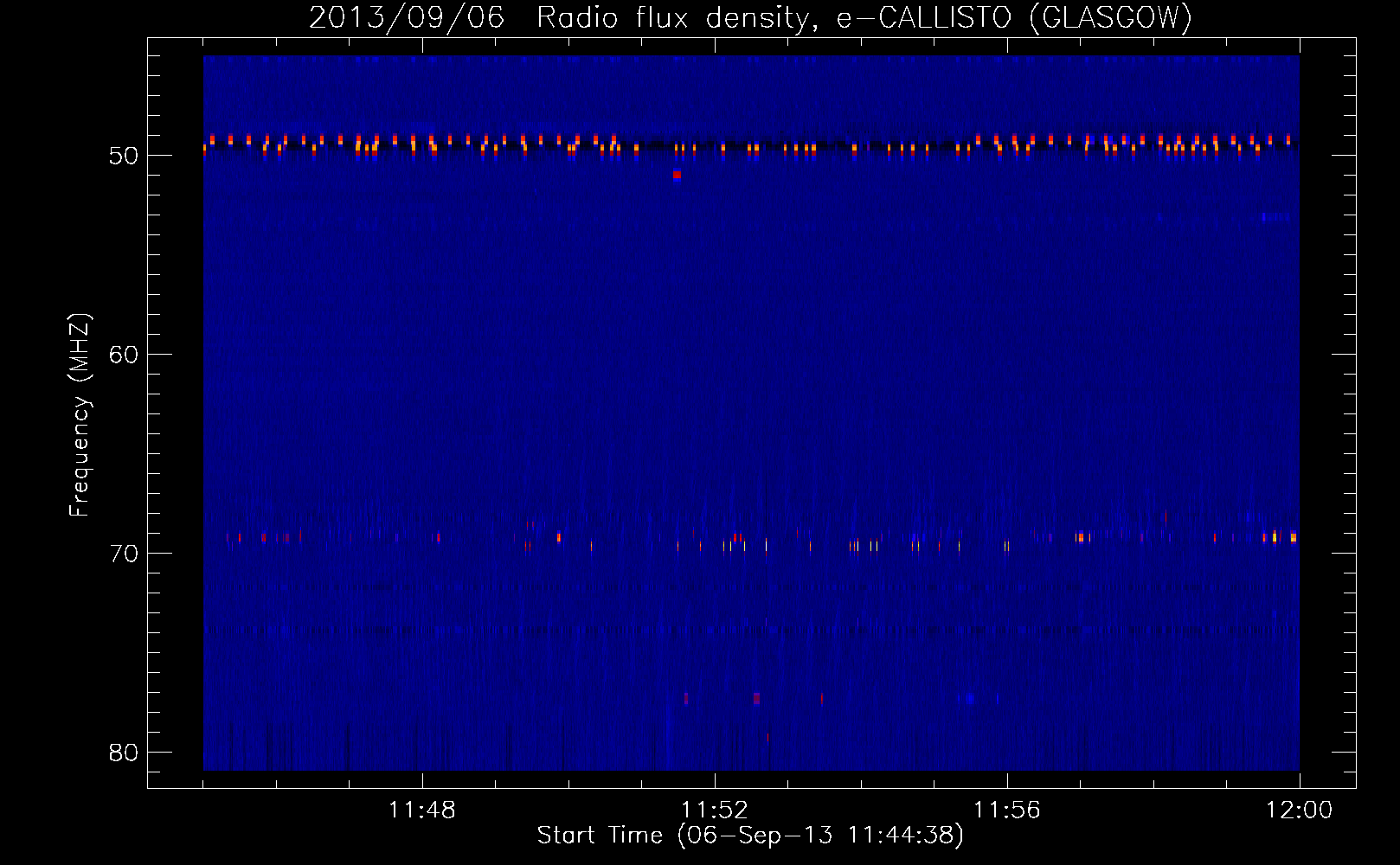Click the 12:00 time tick label

1300,811
